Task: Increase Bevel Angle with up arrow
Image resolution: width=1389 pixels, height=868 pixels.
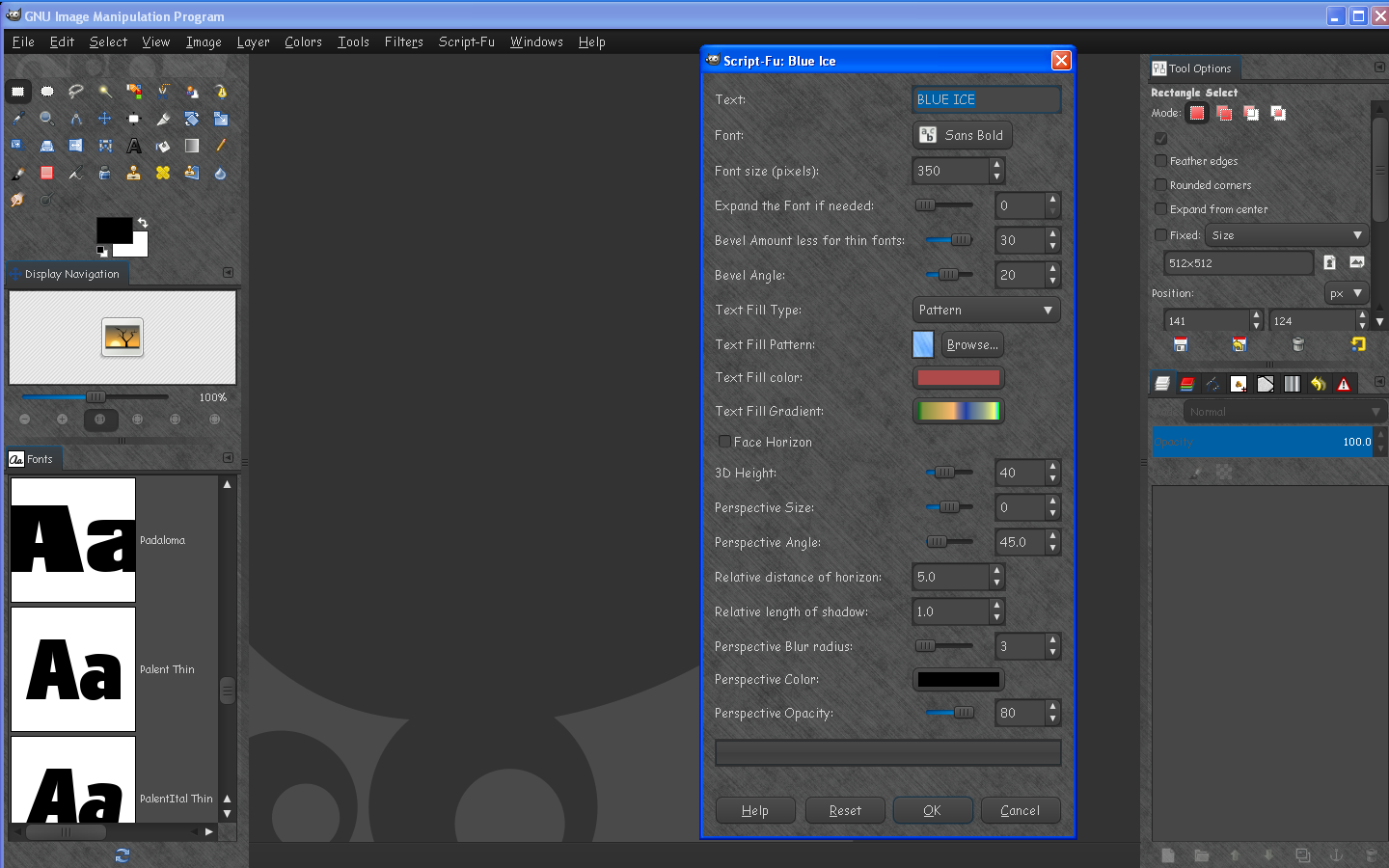Action: tap(1052, 269)
